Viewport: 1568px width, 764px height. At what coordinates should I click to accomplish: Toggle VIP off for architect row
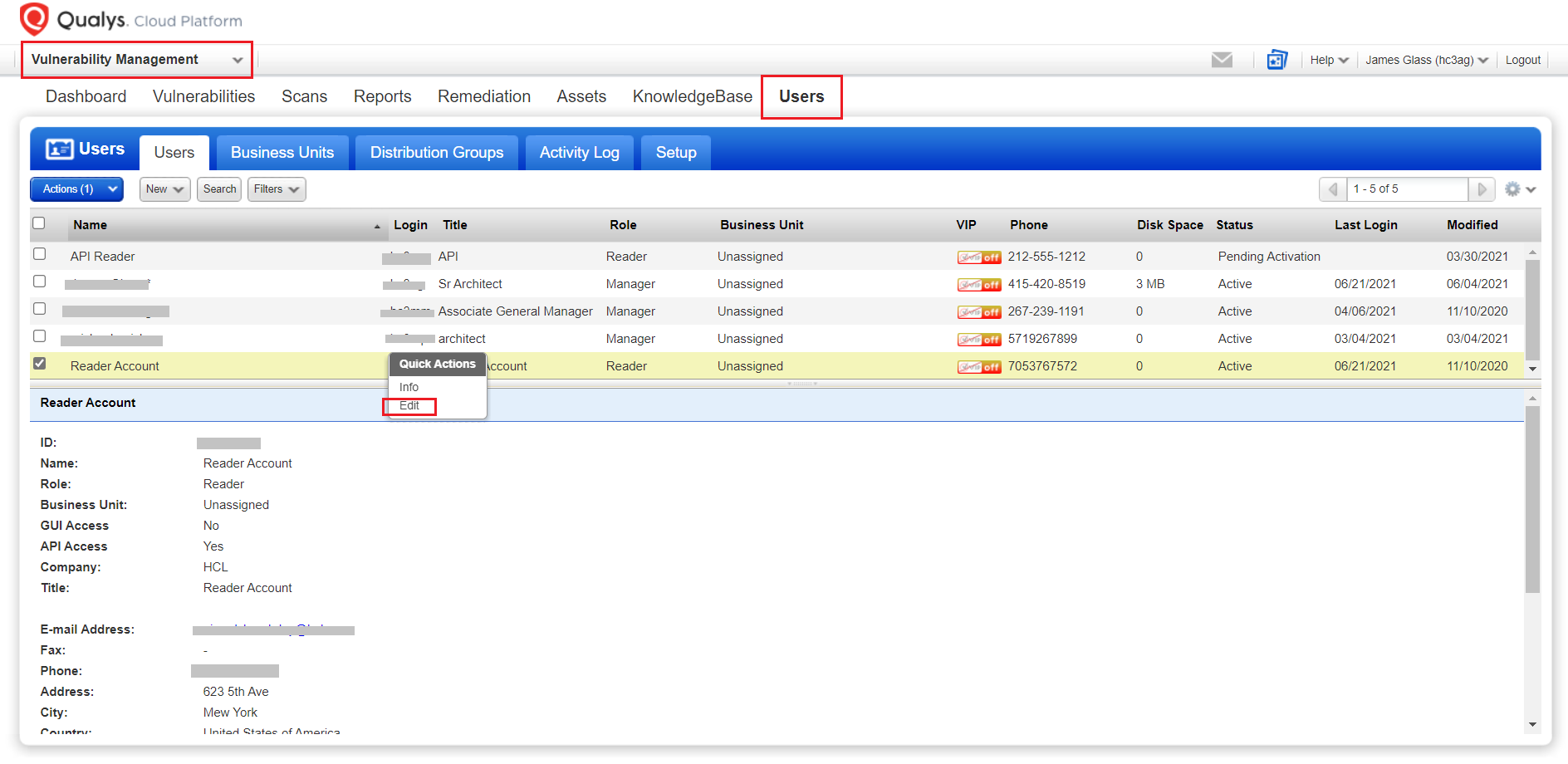979,340
